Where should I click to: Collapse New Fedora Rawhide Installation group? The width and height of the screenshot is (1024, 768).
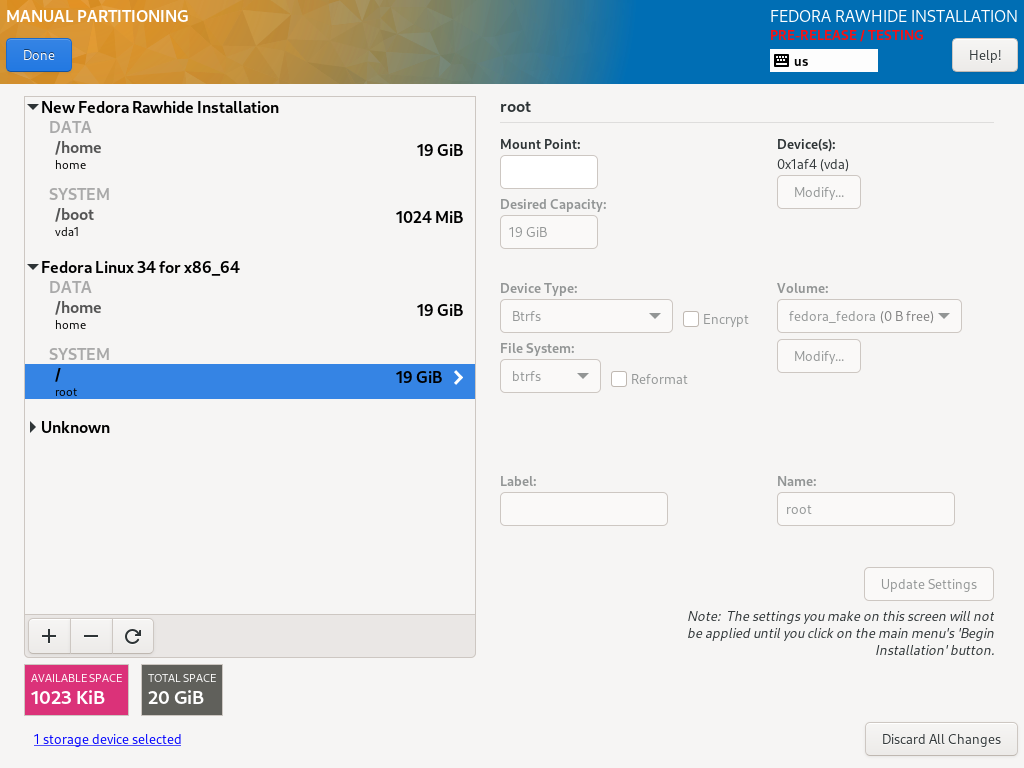(33, 107)
